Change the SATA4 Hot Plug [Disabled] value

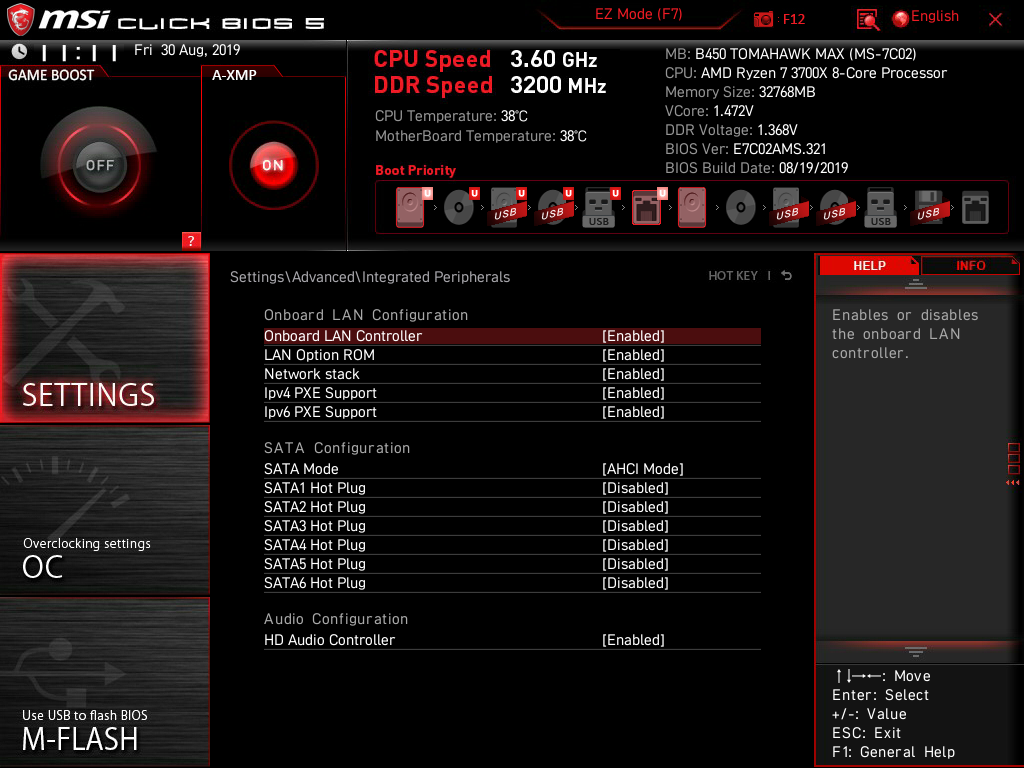[635, 545]
